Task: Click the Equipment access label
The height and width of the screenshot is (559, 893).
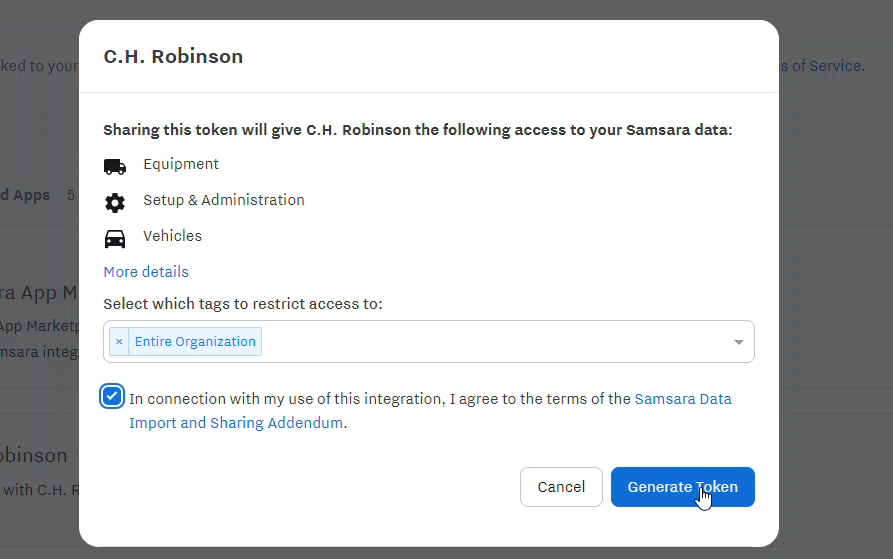Action: (181, 164)
